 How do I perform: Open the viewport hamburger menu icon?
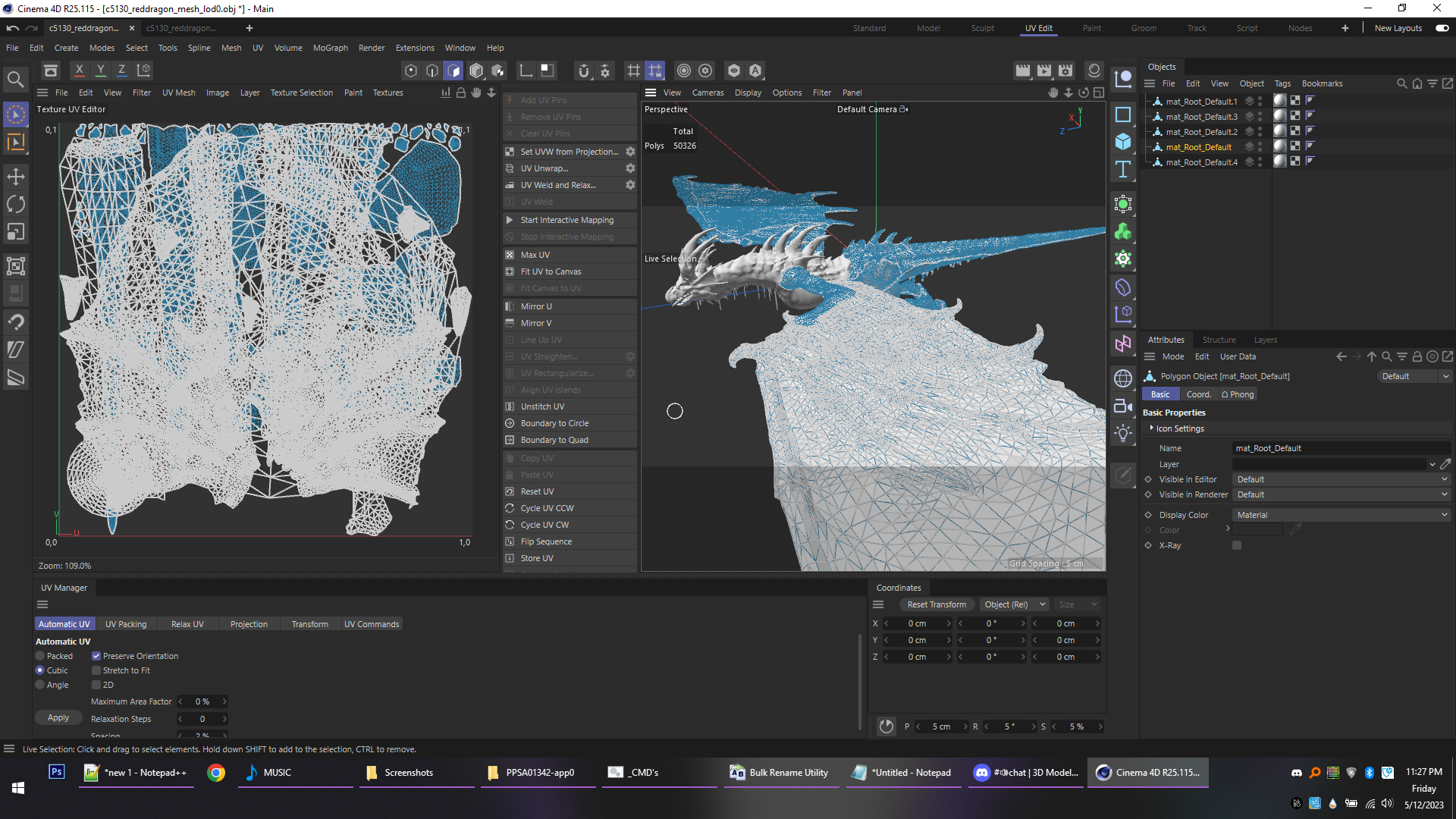click(x=651, y=93)
